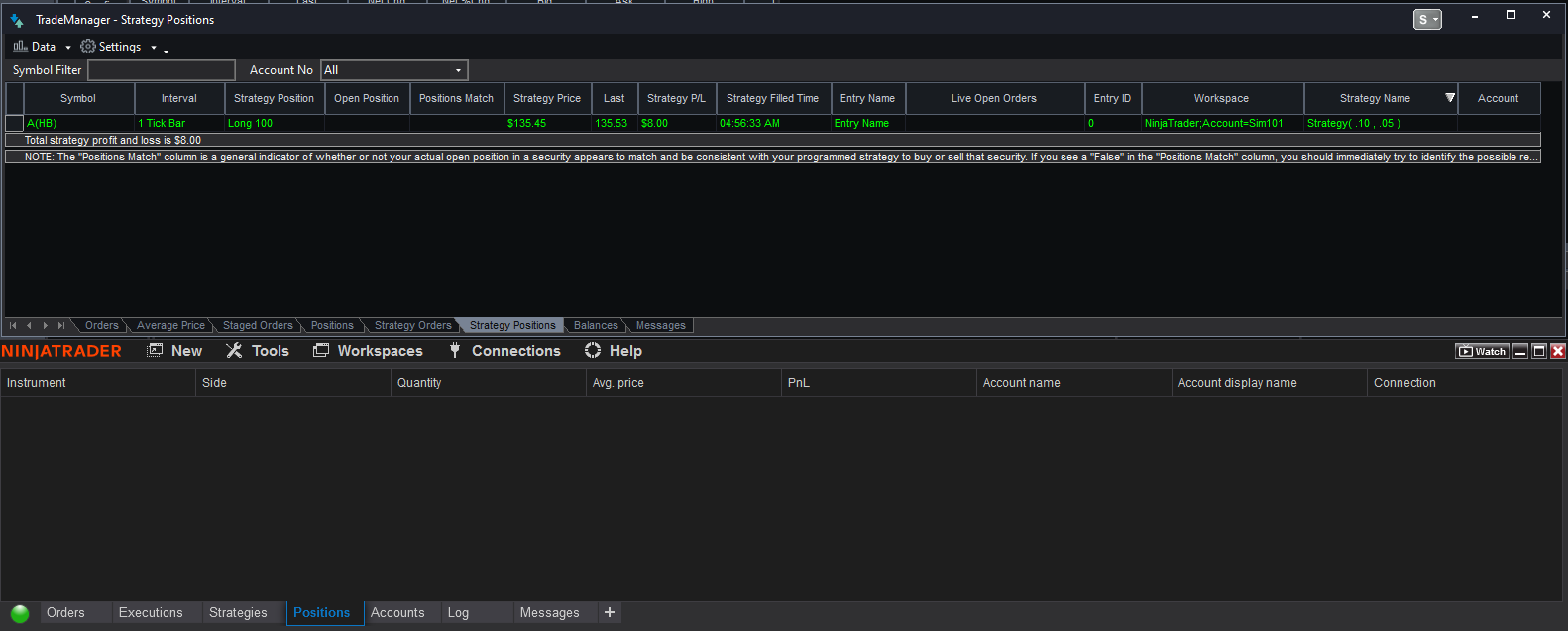
Task: Click the Open Position column header
Action: (367, 98)
